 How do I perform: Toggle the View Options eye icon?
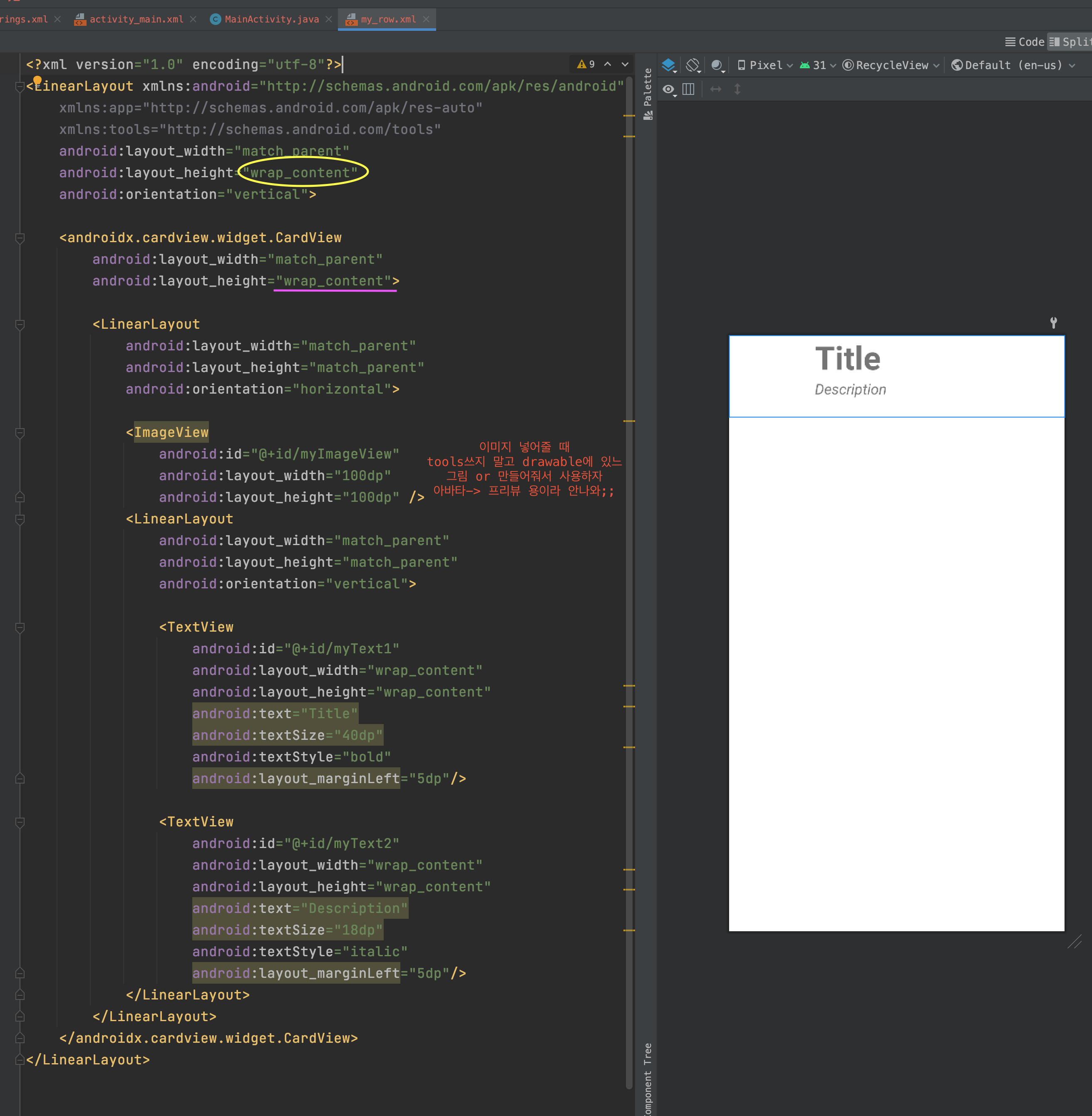[669, 89]
